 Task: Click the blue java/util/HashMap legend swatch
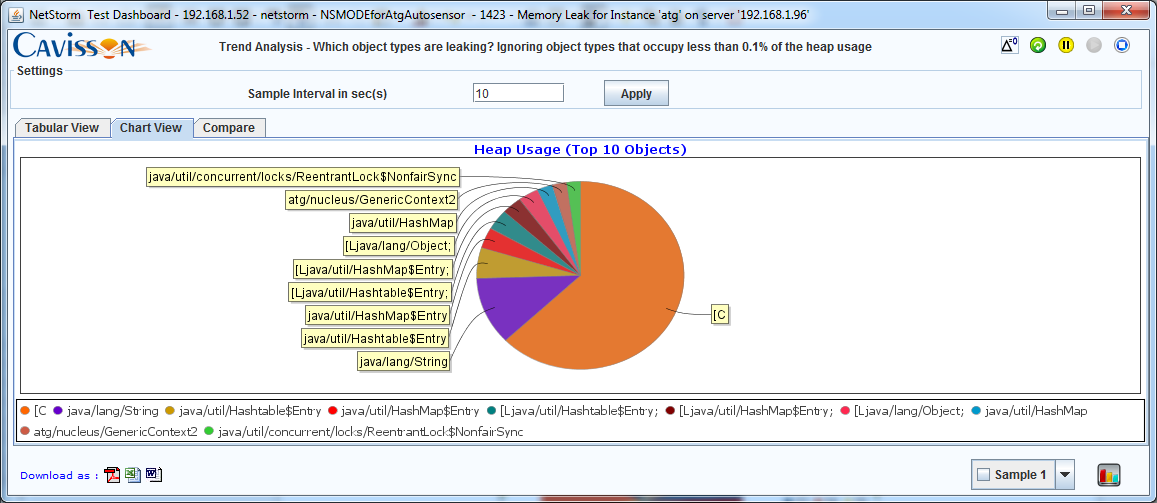[x=976, y=411]
